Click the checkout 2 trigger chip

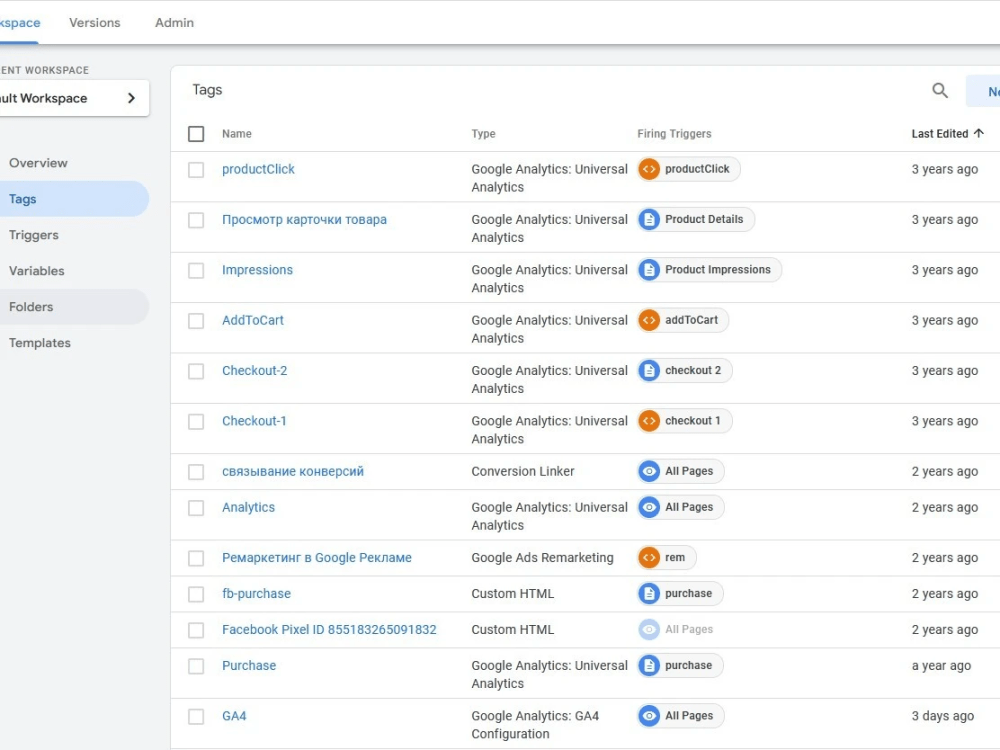(x=684, y=370)
